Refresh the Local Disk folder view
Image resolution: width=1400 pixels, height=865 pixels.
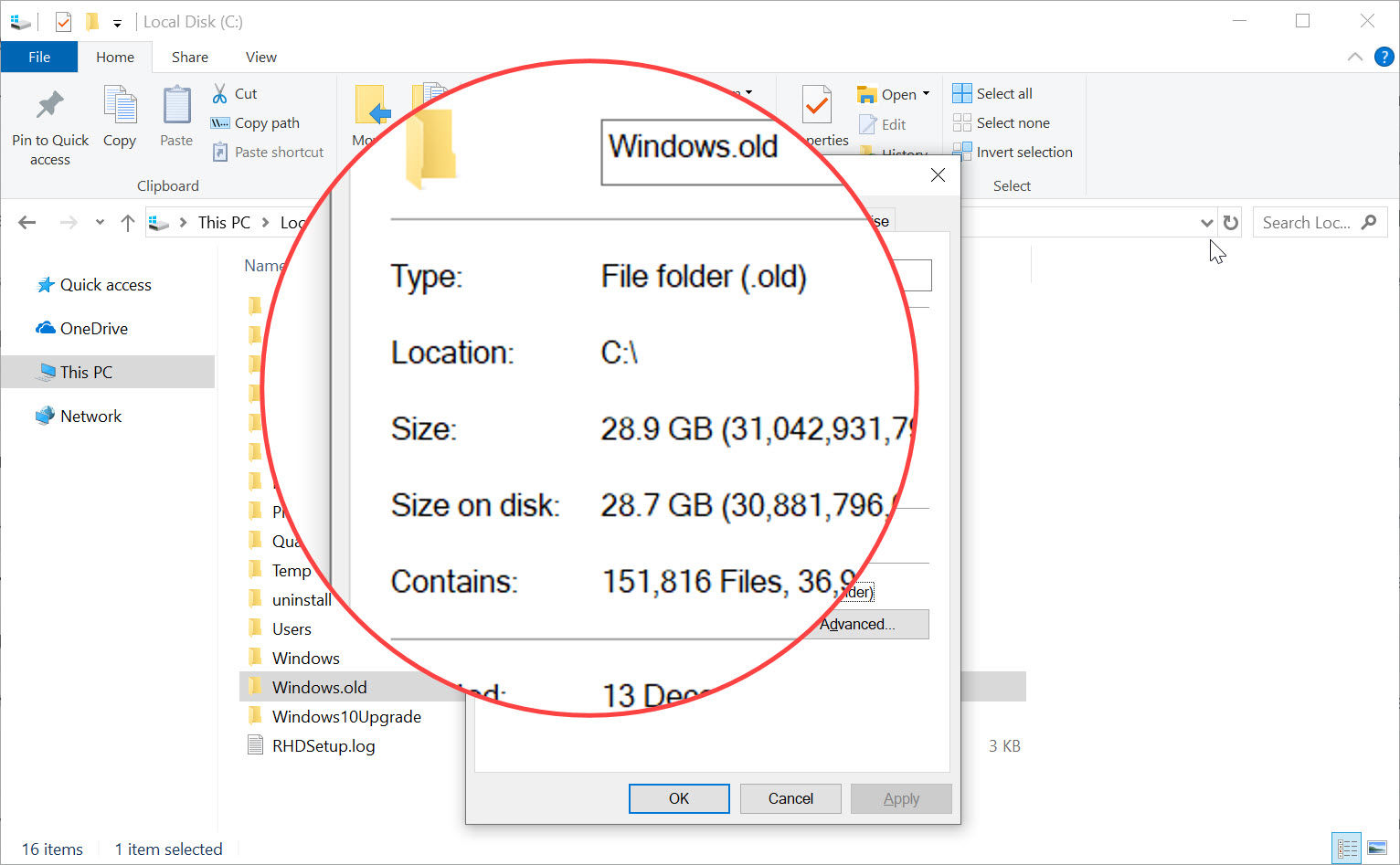pos(1231,222)
